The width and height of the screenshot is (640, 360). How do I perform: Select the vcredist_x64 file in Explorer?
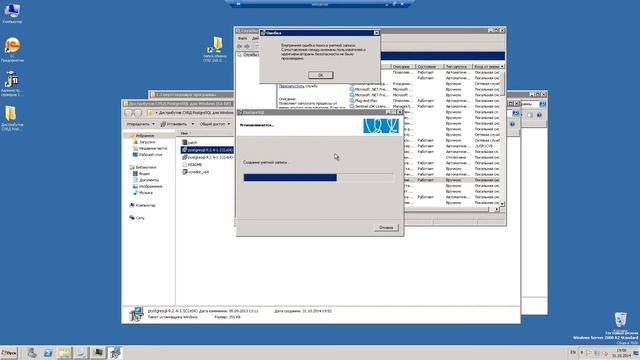tap(196, 172)
